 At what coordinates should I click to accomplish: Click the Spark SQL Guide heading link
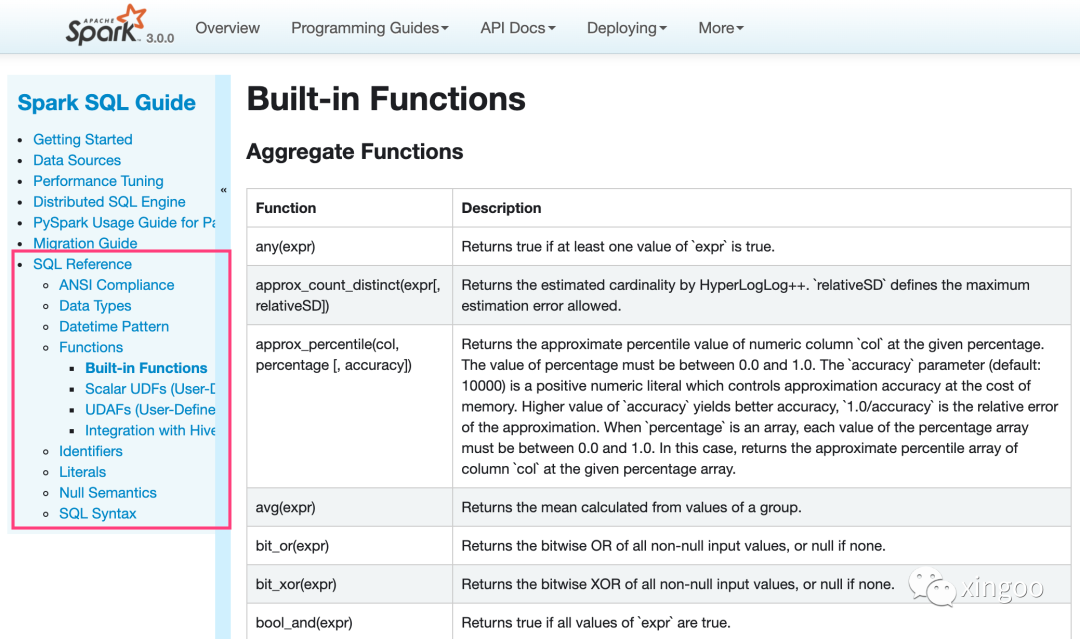click(107, 103)
